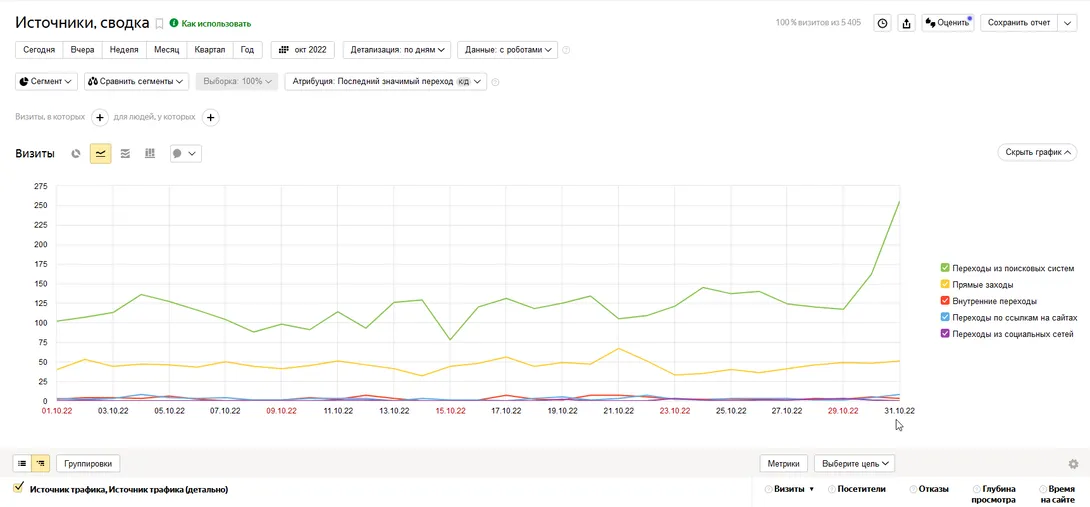Open 'Сравнить сегменты' dropdown
This screenshot has width=1090, height=507.
136,81
